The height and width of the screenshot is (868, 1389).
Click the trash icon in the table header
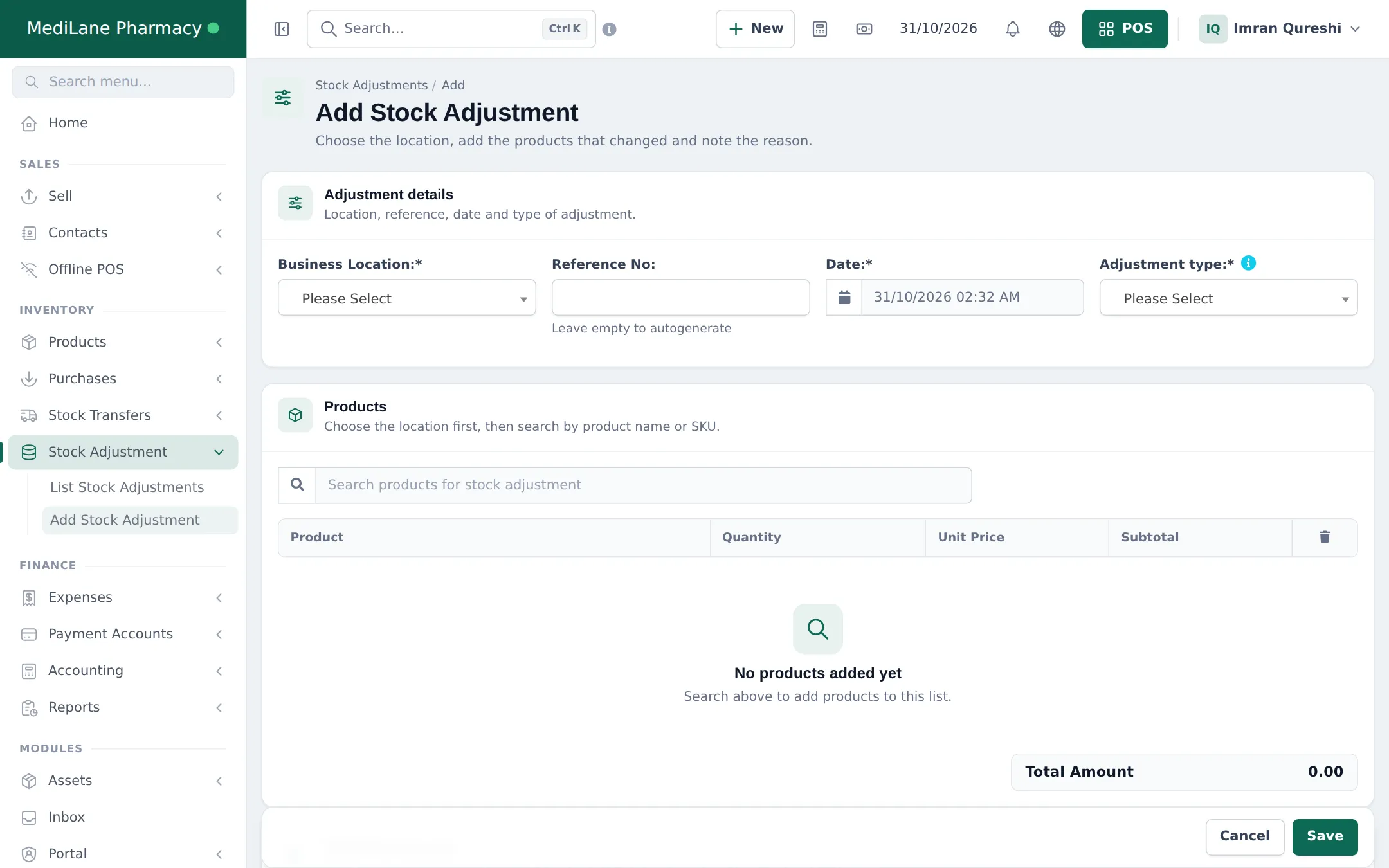coord(1325,537)
